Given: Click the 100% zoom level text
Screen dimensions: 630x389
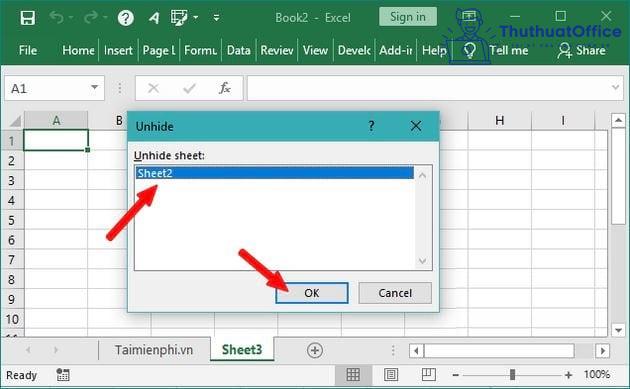Looking at the screenshot, I should coord(597,375).
